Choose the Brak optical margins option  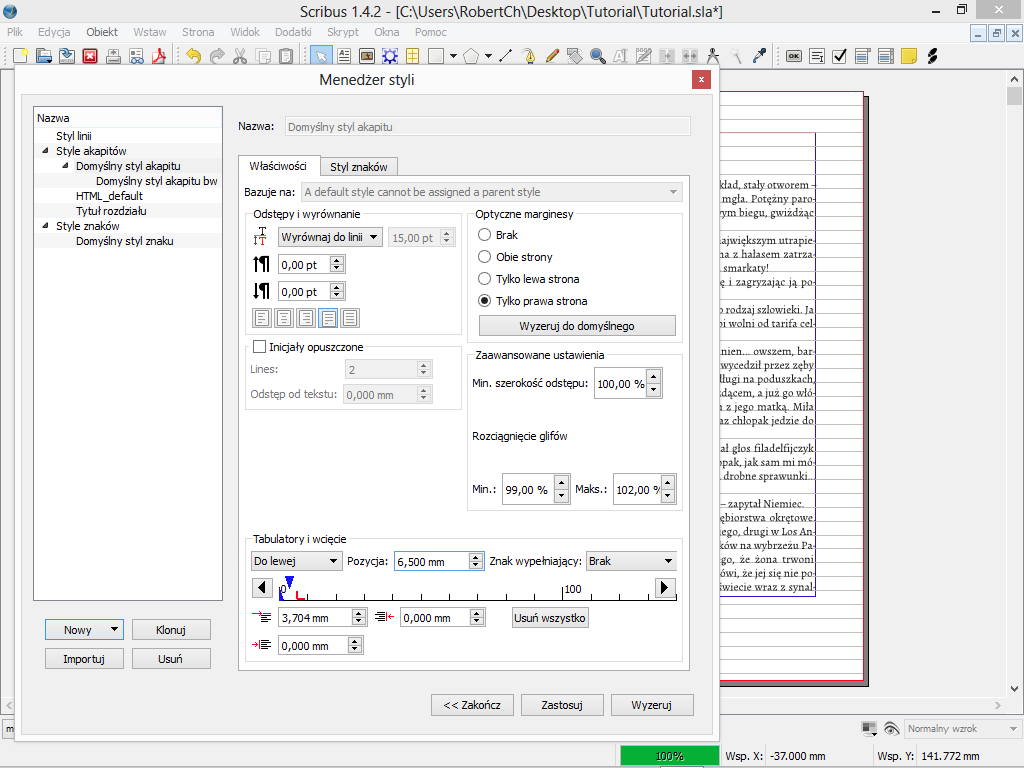point(485,235)
